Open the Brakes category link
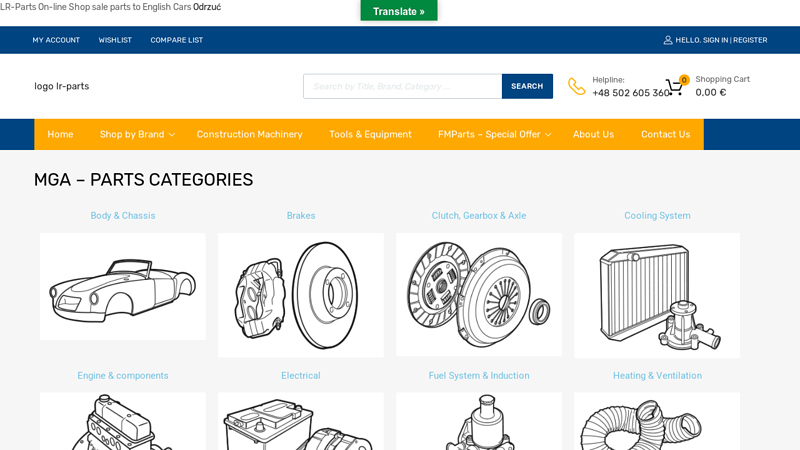Image resolution: width=800 pixels, height=450 pixels. 301,215
